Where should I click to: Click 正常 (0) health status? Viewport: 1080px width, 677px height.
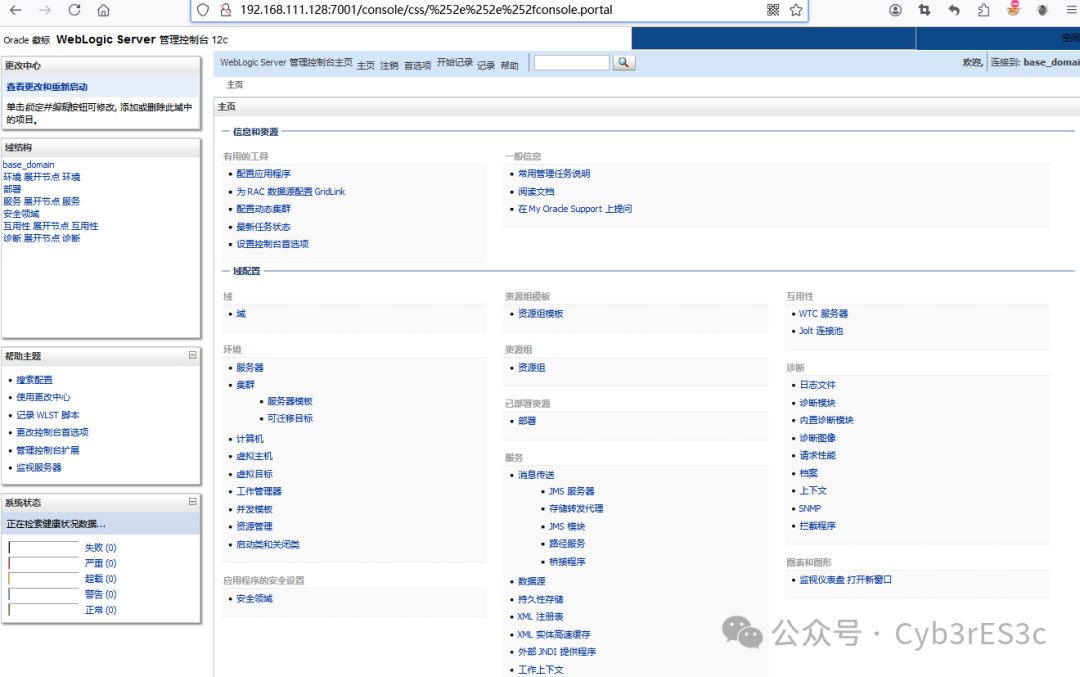click(x=101, y=610)
